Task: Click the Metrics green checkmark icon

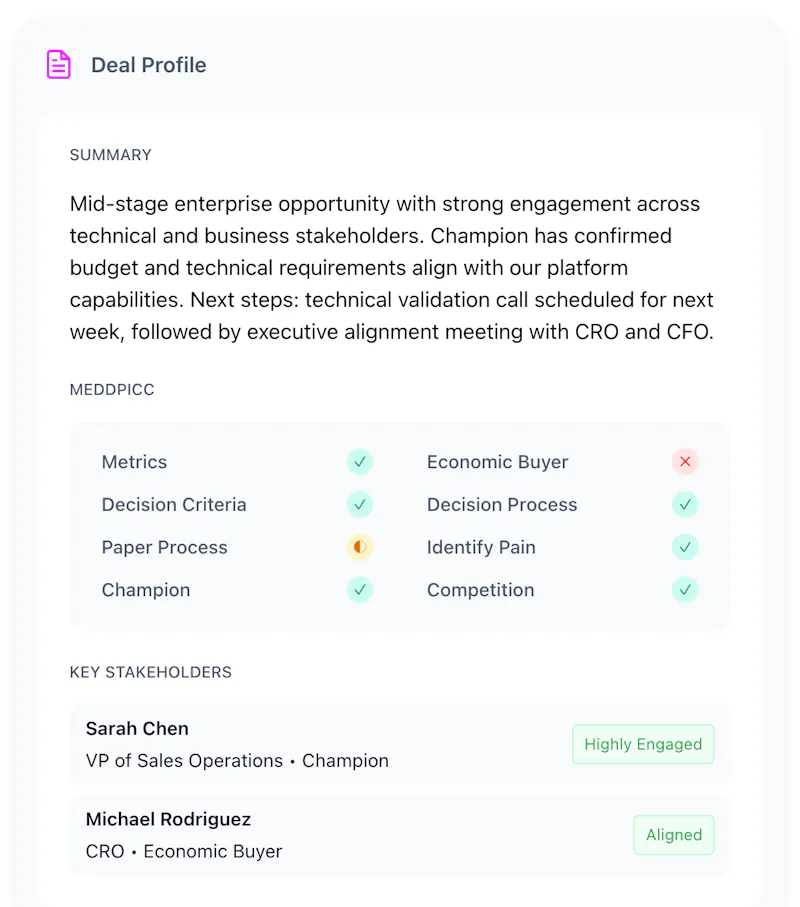Action: pos(360,462)
